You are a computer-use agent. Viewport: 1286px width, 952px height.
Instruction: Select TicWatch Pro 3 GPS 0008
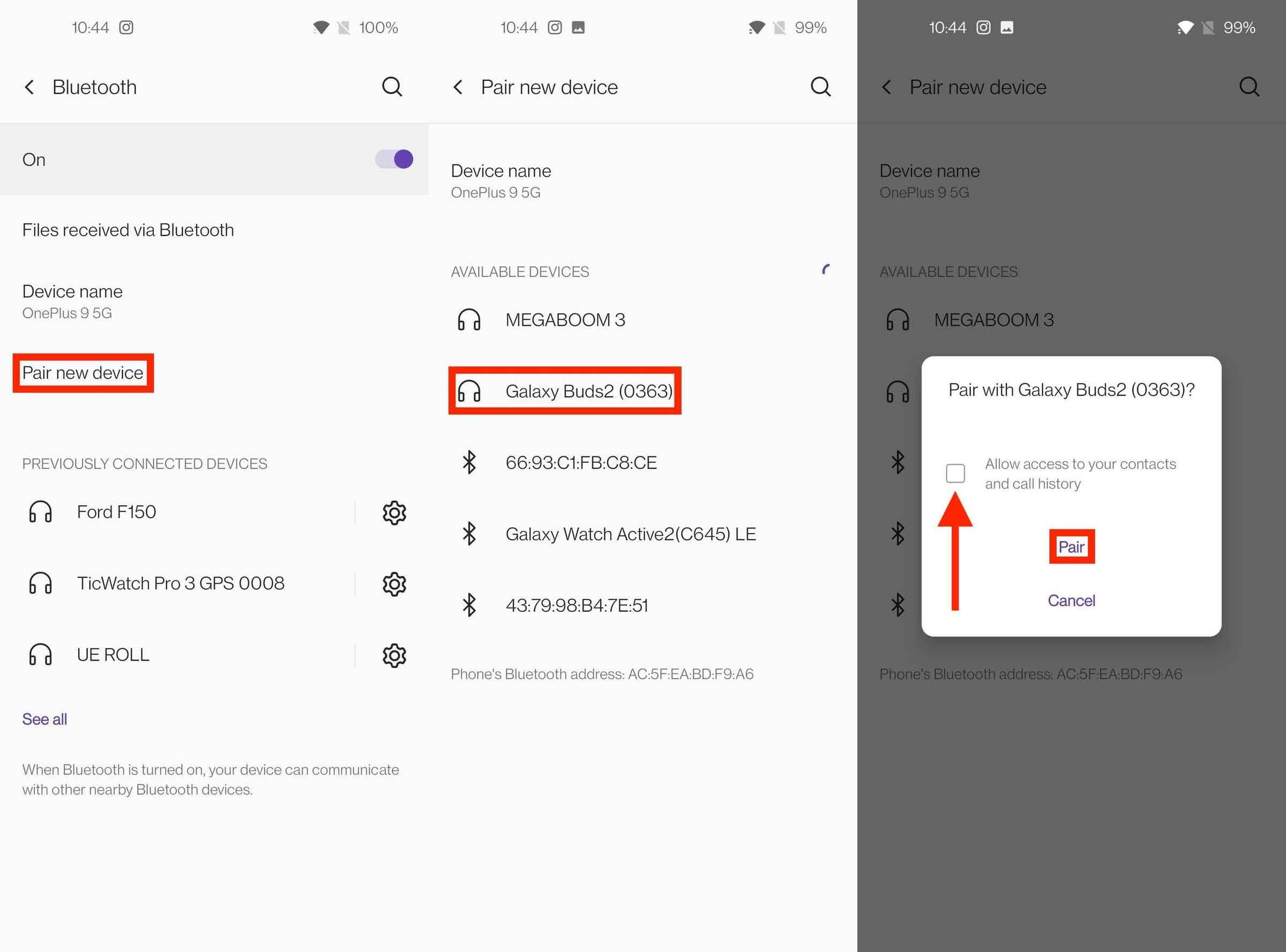click(181, 583)
